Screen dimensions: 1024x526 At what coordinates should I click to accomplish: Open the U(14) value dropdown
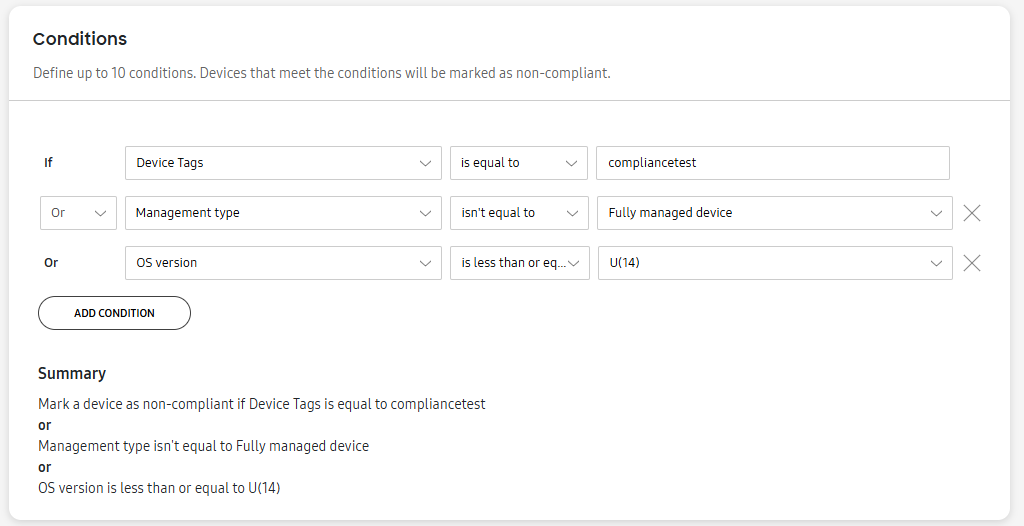coord(775,263)
